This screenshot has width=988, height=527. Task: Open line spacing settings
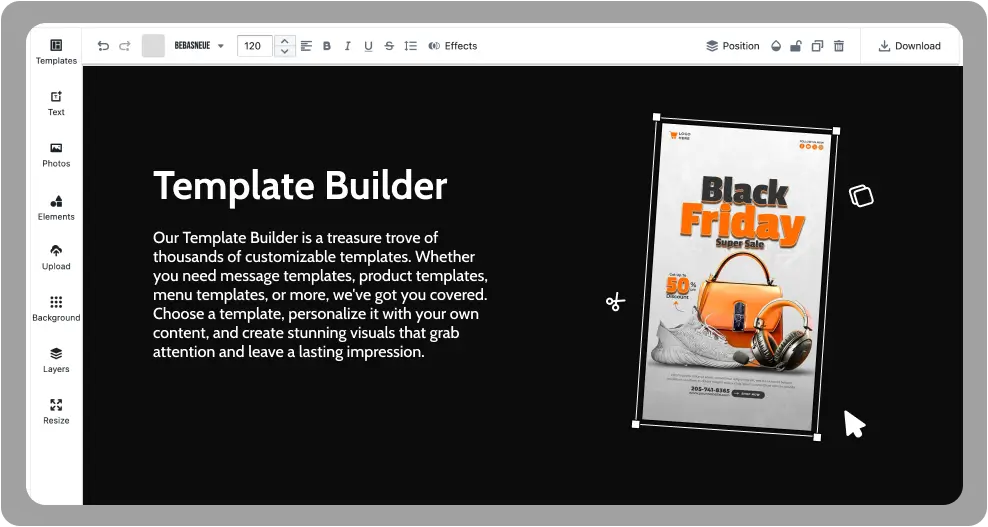click(x=411, y=46)
